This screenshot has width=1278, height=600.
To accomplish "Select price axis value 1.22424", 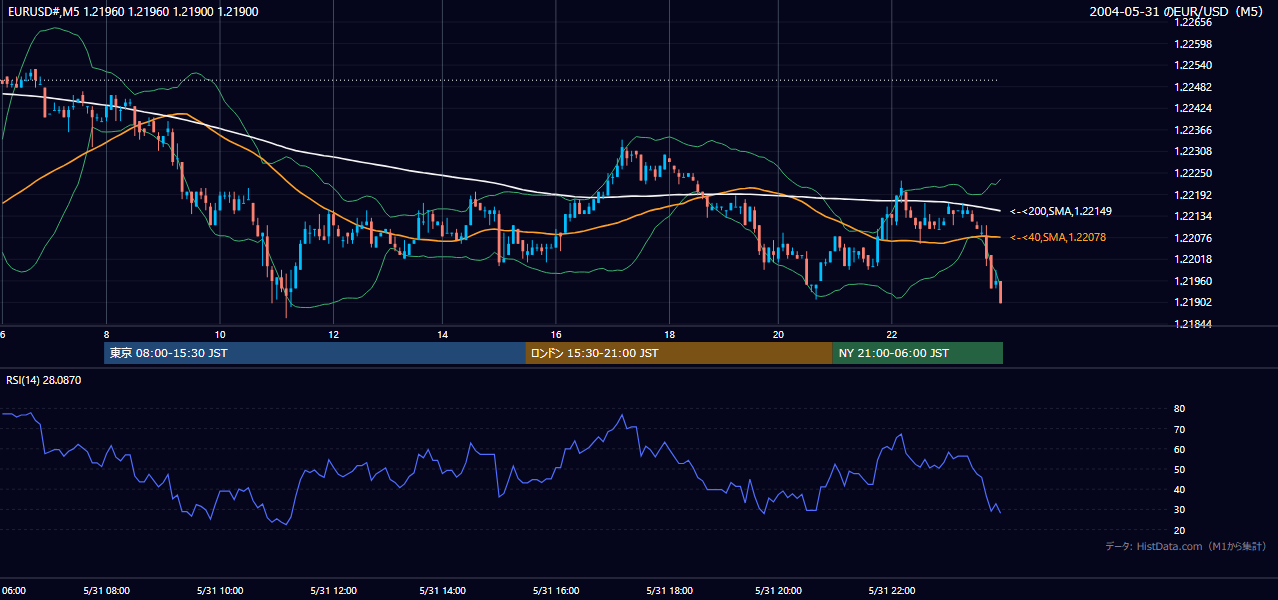I will (x=1194, y=109).
